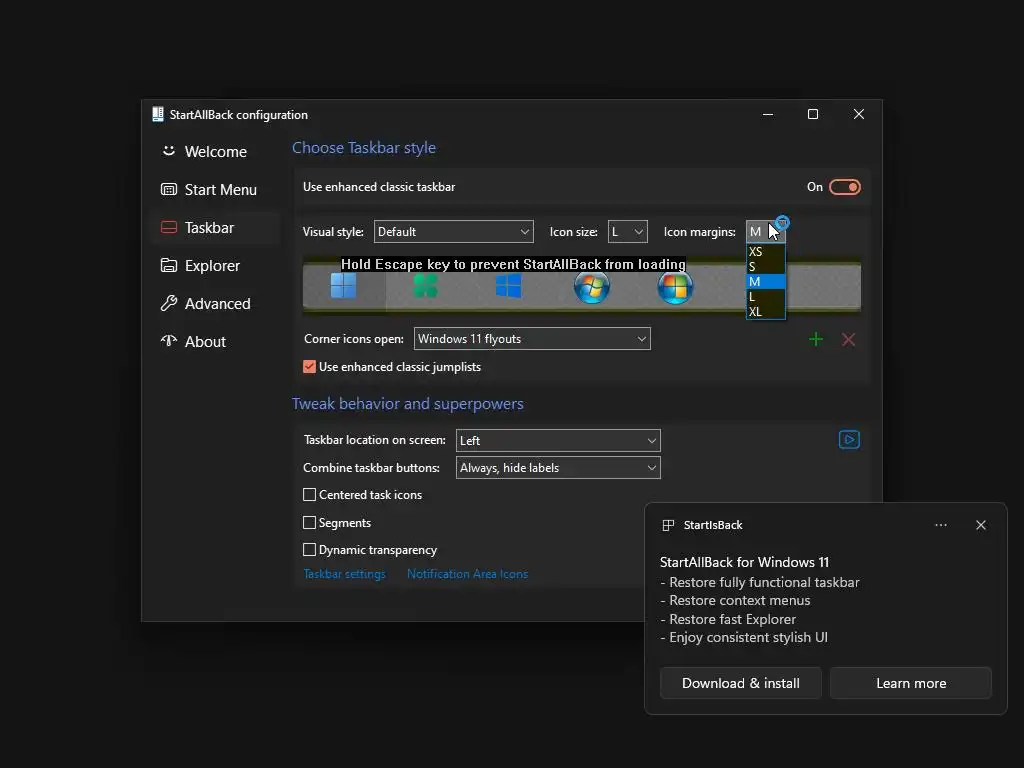Click the Explorer folder sidebar icon
This screenshot has width=1024, height=768.
[x=168, y=265]
